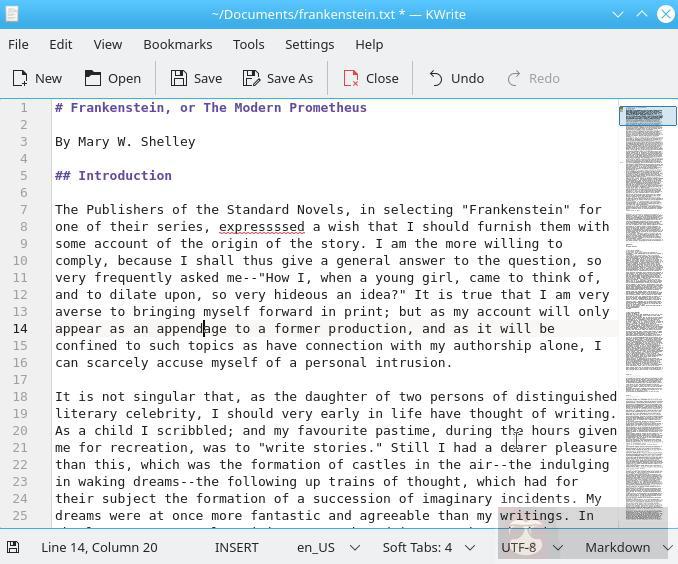Open a file with the Open icon

pos(112,78)
